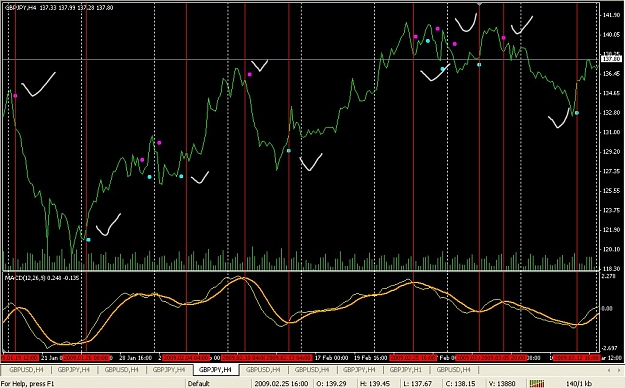Click the C: 138.15 close price cell
Viewport: 625px width, 388px height.
coord(460,384)
